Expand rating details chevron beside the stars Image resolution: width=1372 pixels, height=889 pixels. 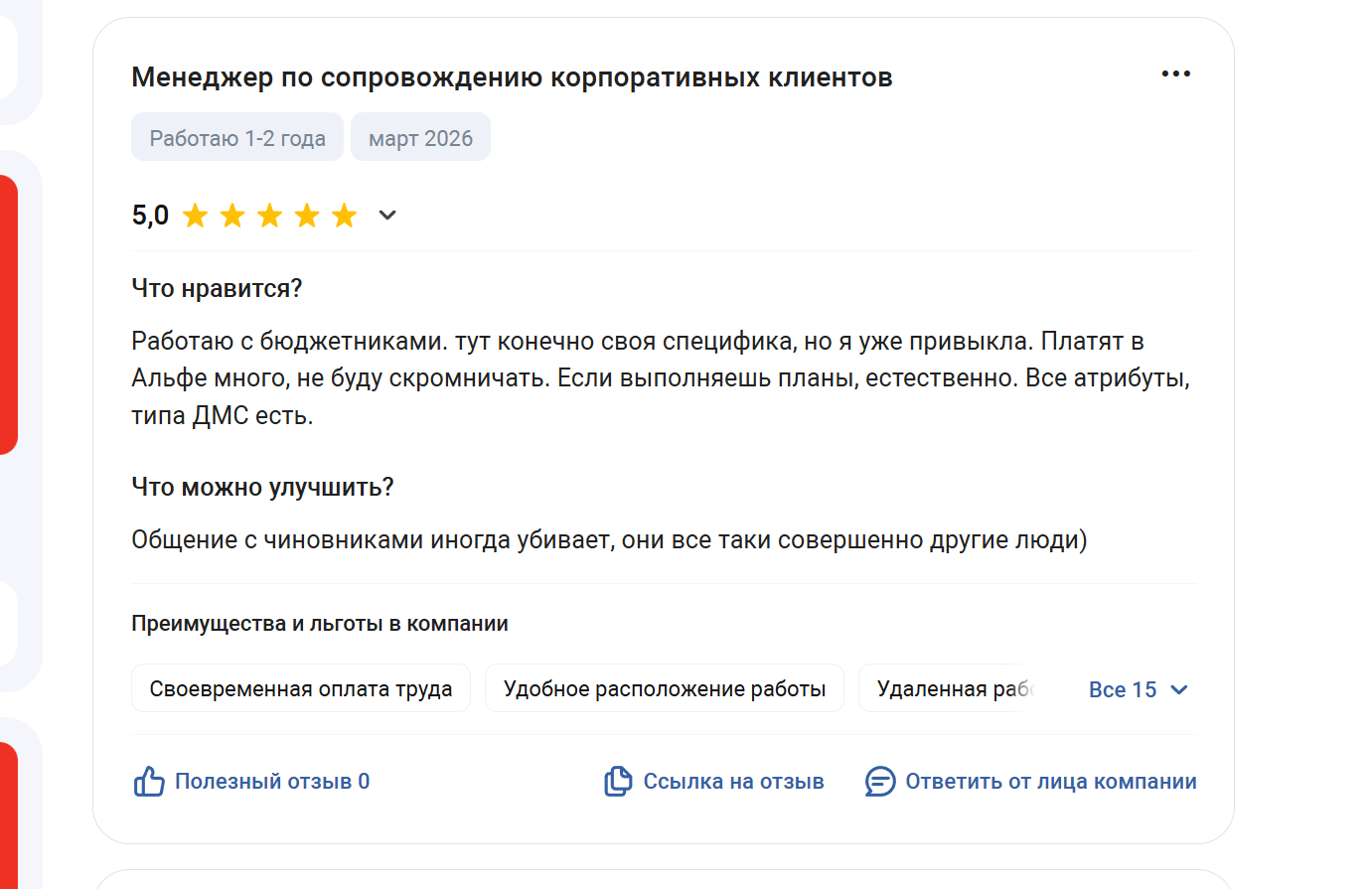pos(387,216)
